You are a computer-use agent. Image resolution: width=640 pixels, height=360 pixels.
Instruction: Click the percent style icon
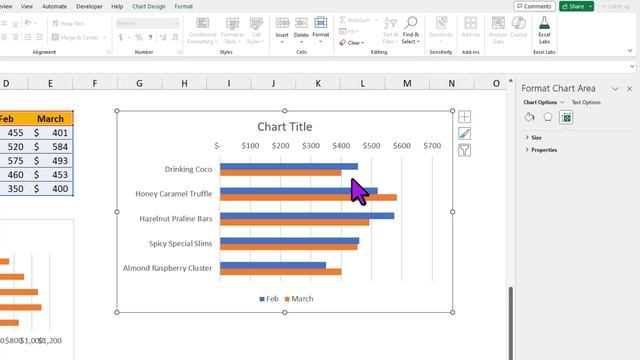pyautogui.click(x=139, y=38)
